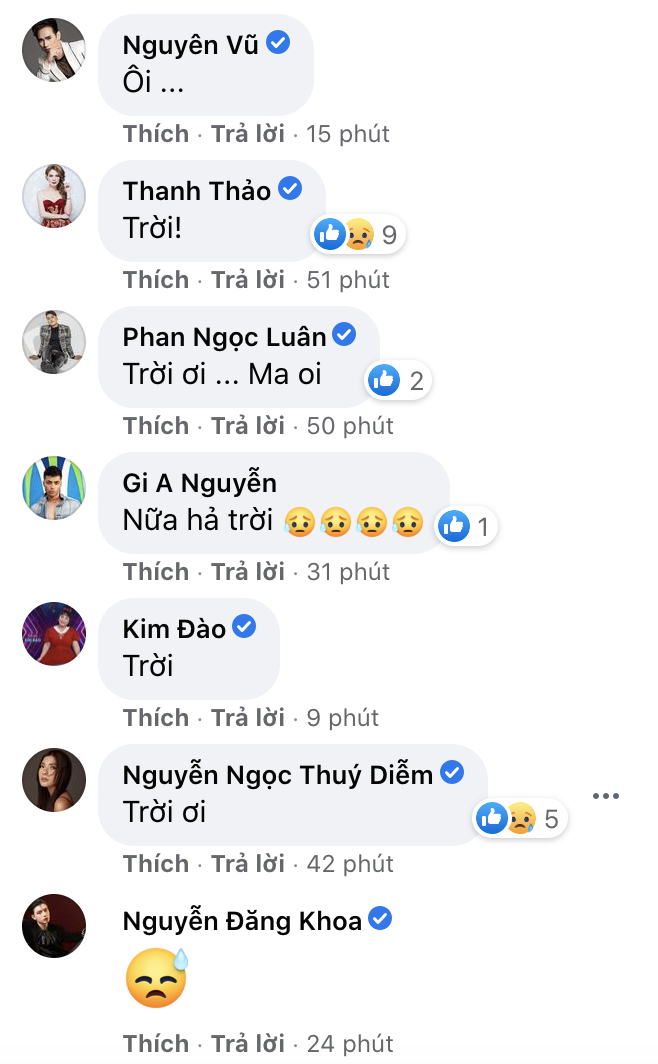Reply to Gi A Nguyễn's comment
Image resolution: width=658 pixels, height=1064 pixels.
[248, 572]
